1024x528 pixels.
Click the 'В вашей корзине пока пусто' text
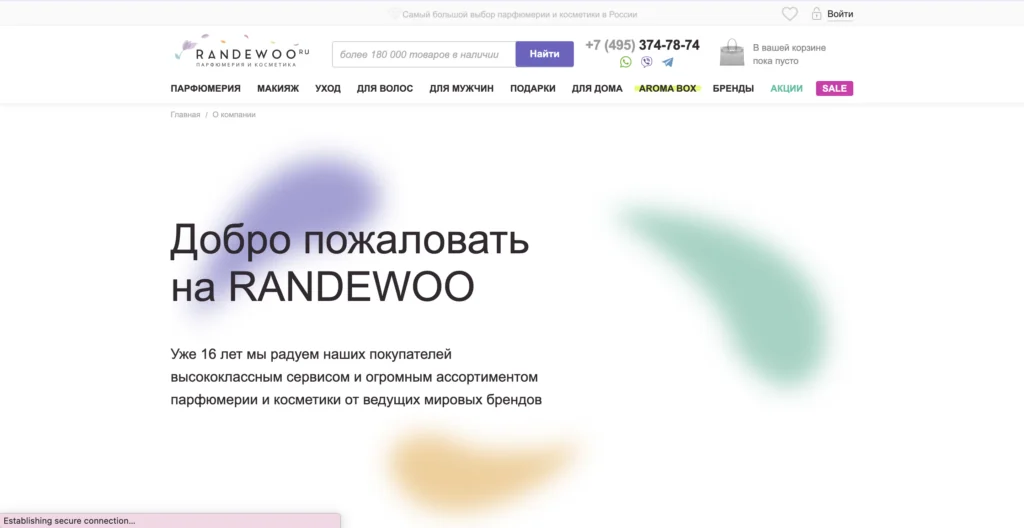click(x=789, y=54)
